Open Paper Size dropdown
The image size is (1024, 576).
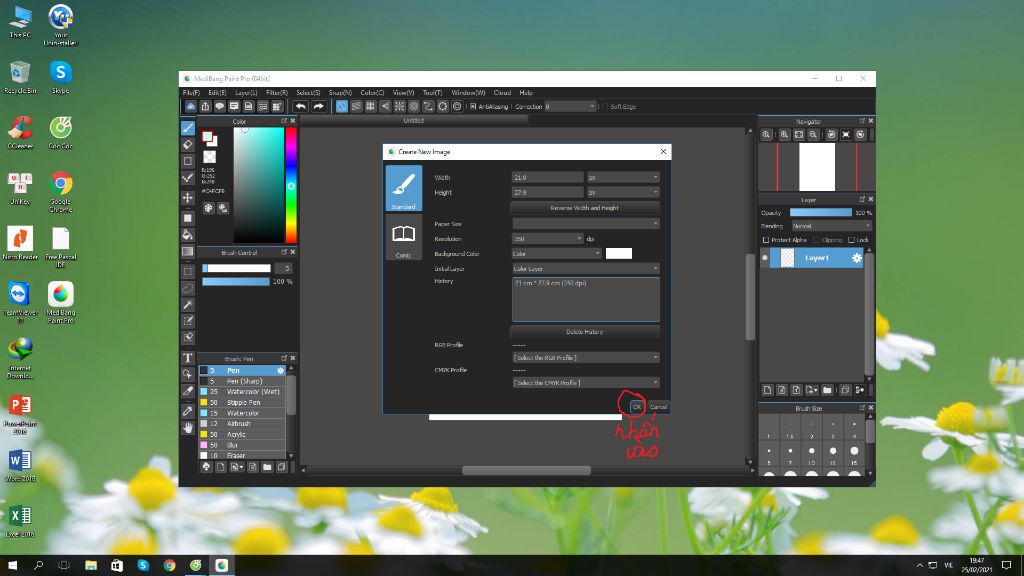click(586, 223)
